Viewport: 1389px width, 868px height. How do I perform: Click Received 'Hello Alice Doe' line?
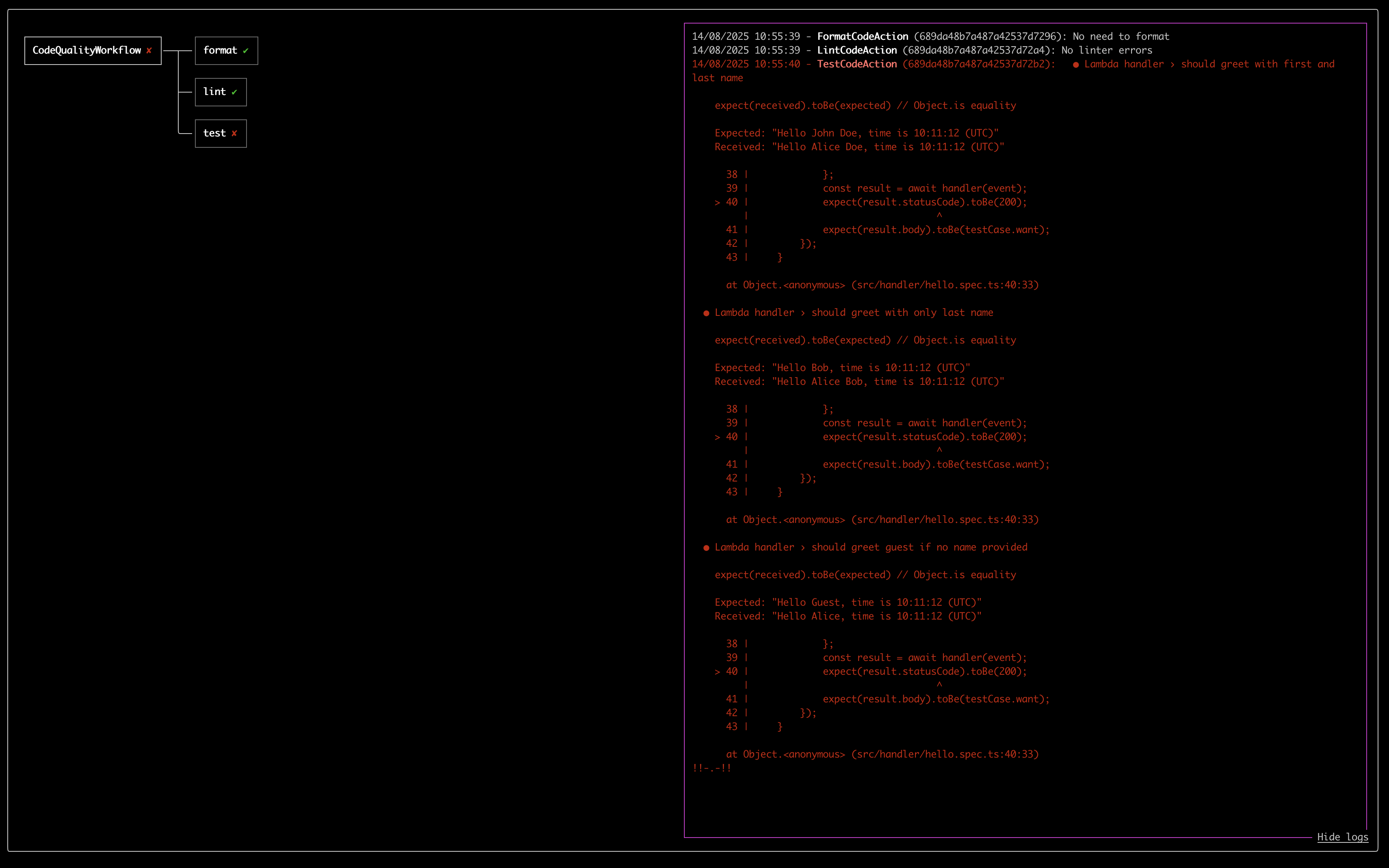[x=859, y=147]
